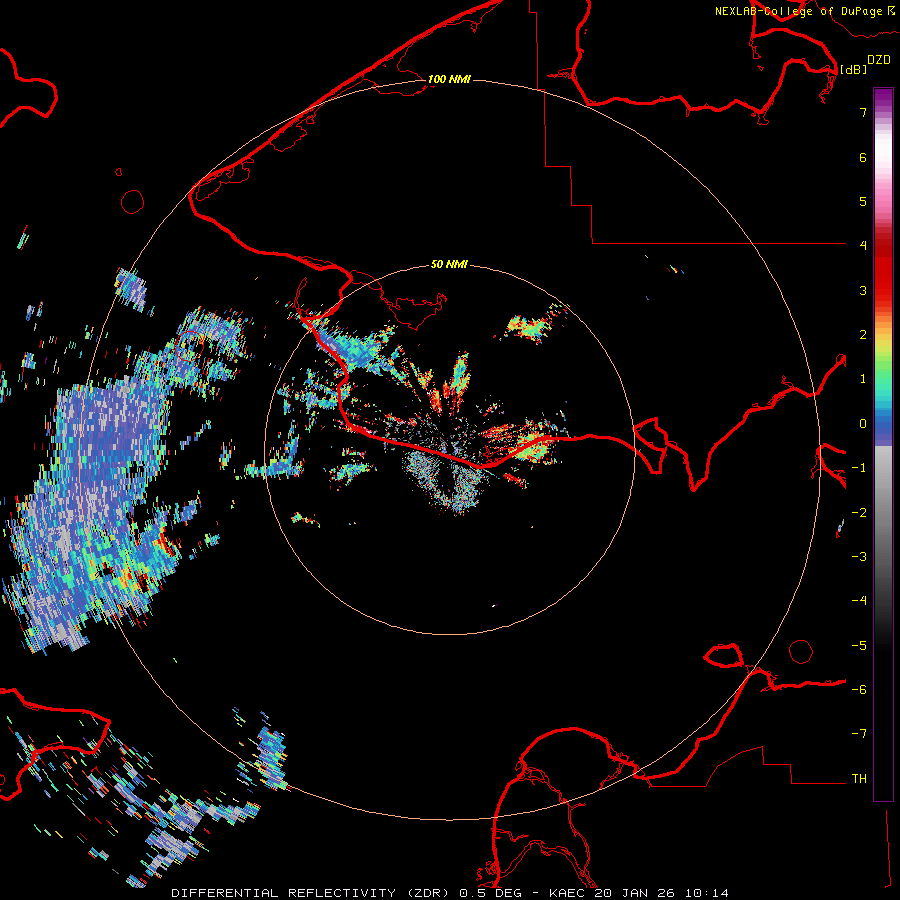
Task: Click the [dB] unit label
Action: pos(853,69)
